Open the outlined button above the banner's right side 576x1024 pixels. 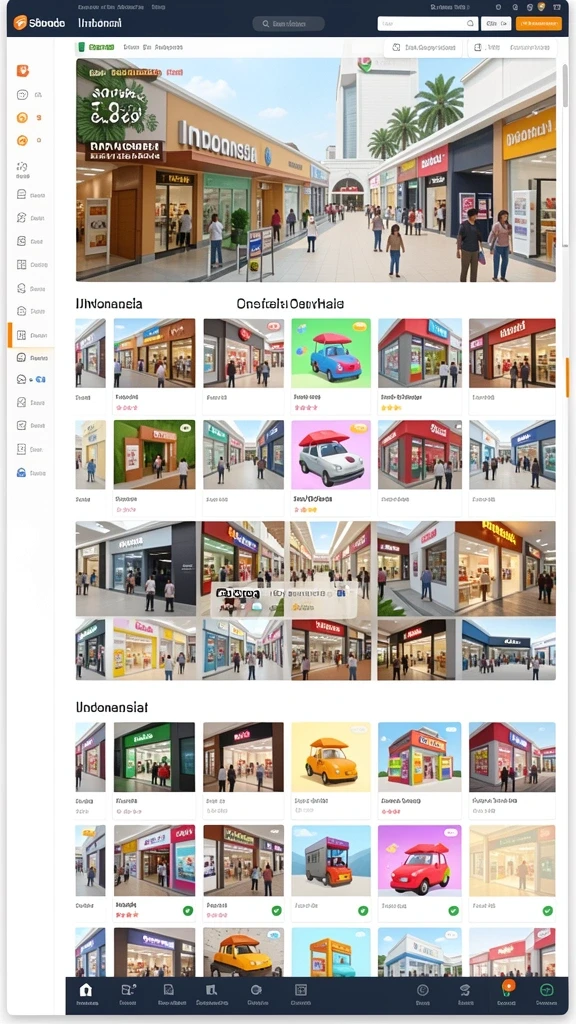click(x=423, y=48)
